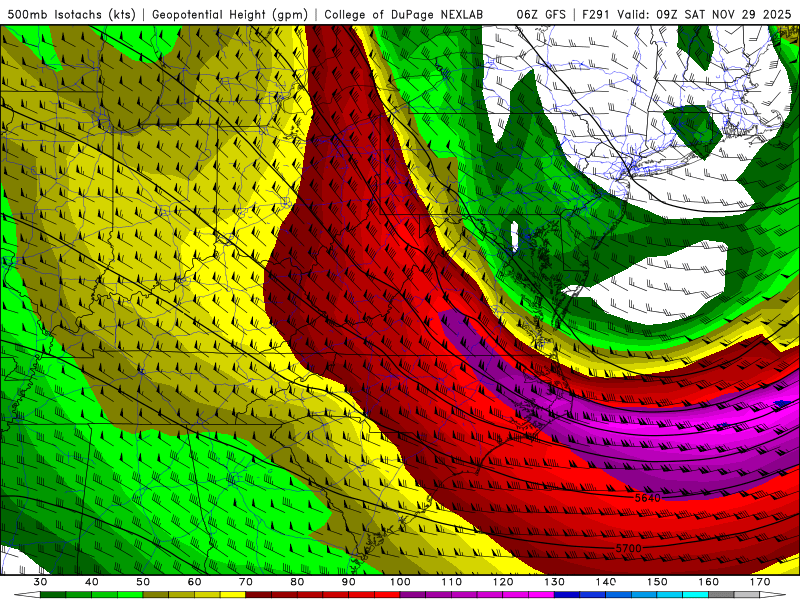Click the 100 value on the legend
The height and width of the screenshot is (600, 800).
tap(400, 582)
